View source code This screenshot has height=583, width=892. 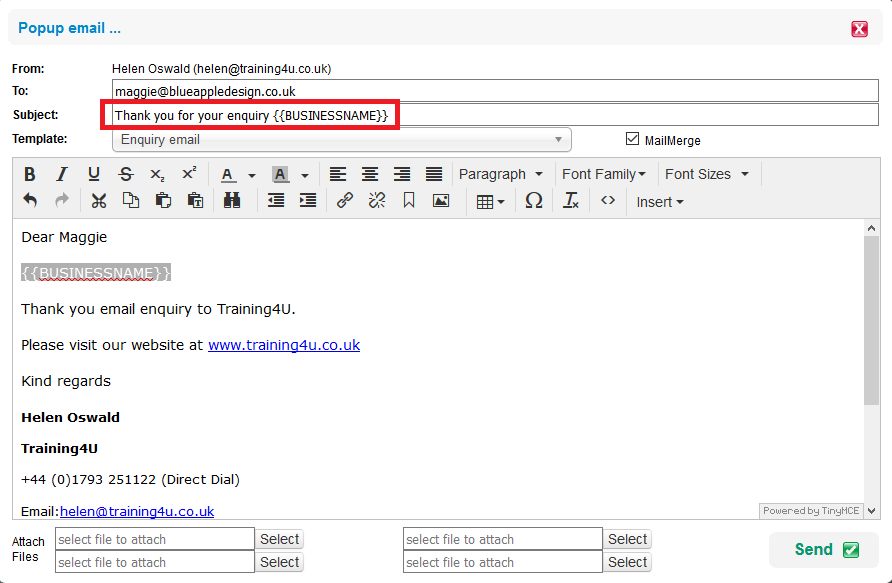(x=608, y=201)
